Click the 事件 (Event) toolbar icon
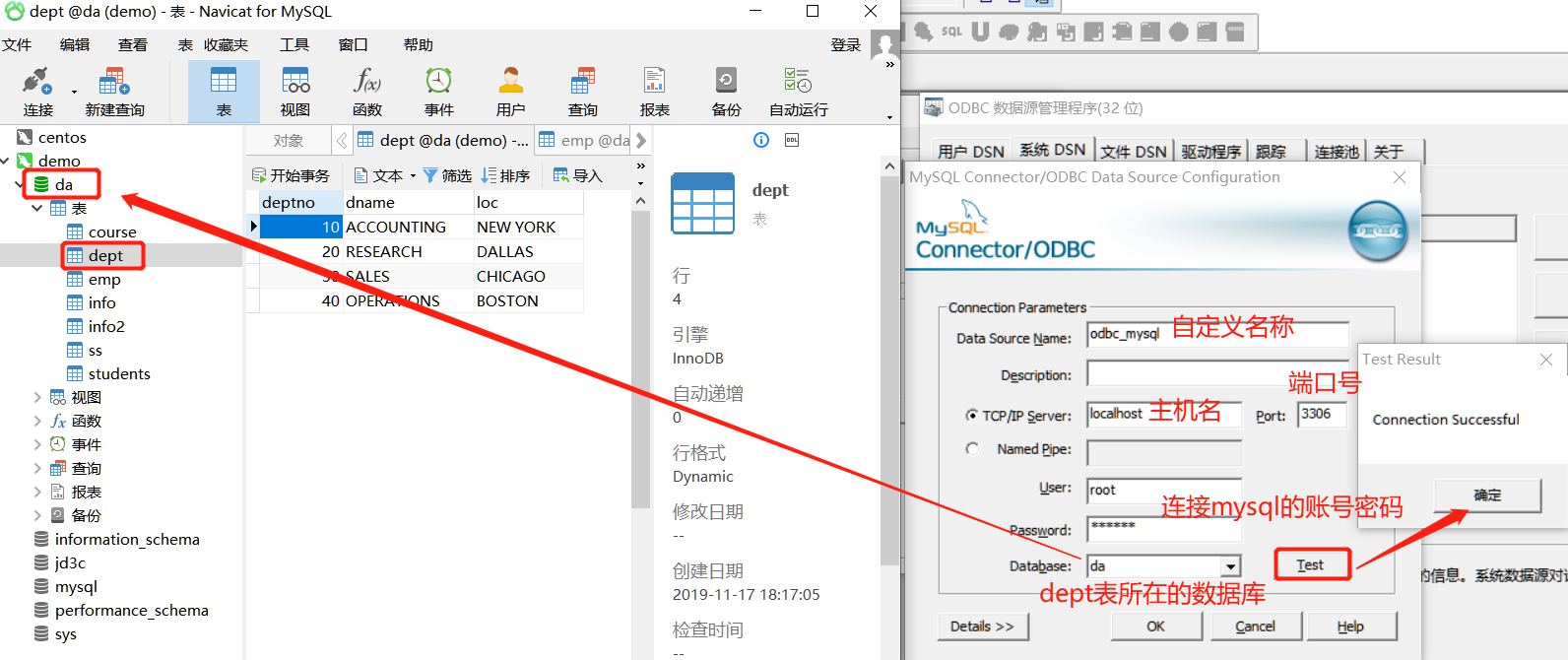The width and height of the screenshot is (1568, 660). 439,92
